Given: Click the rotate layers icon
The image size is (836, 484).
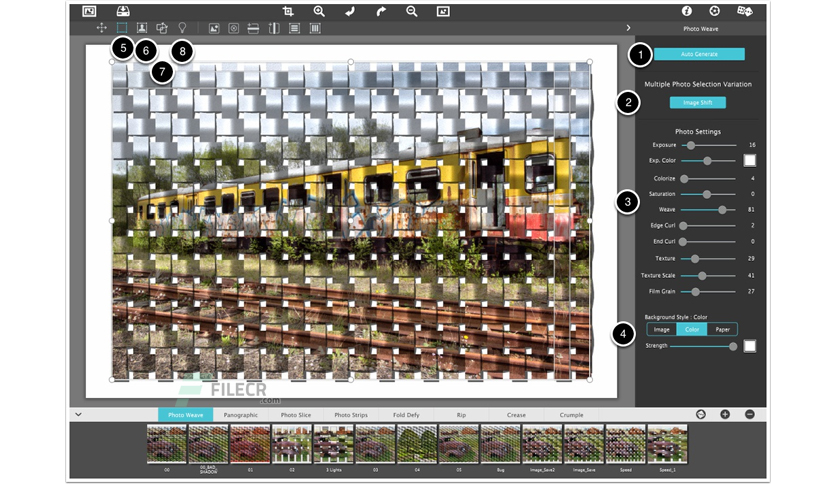Looking at the screenshot, I should 162,28.
